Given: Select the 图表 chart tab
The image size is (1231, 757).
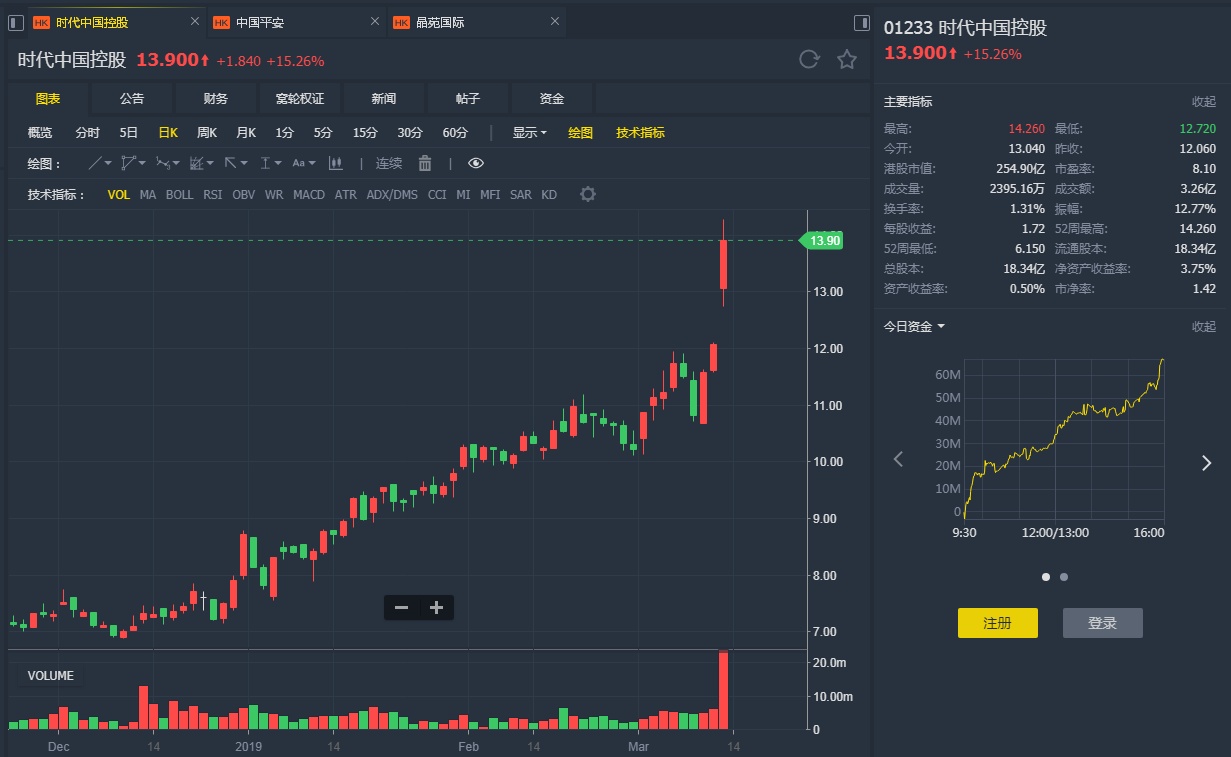Looking at the screenshot, I should pos(48,98).
